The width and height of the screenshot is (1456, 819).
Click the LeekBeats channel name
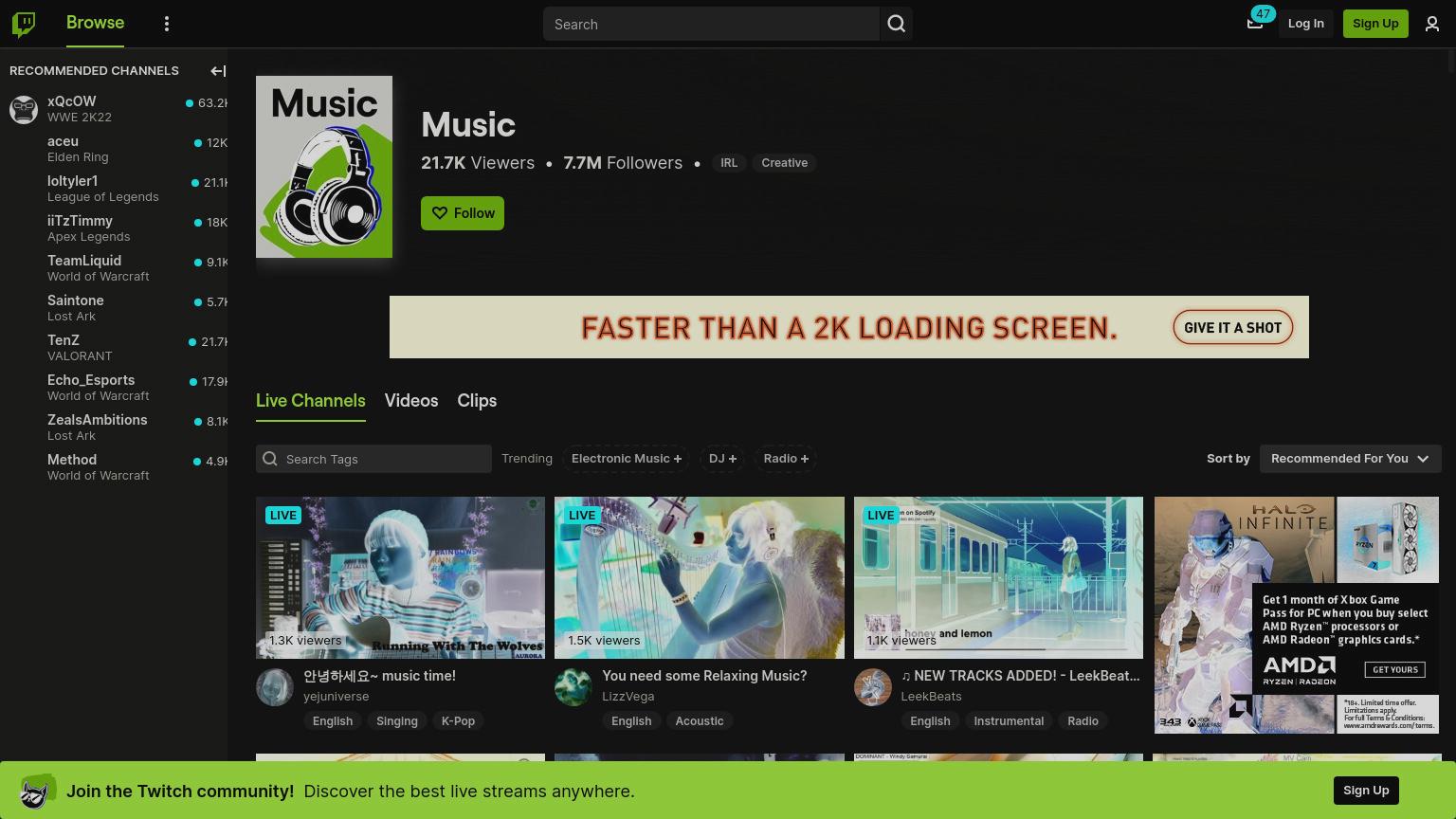pyautogui.click(x=931, y=697)
